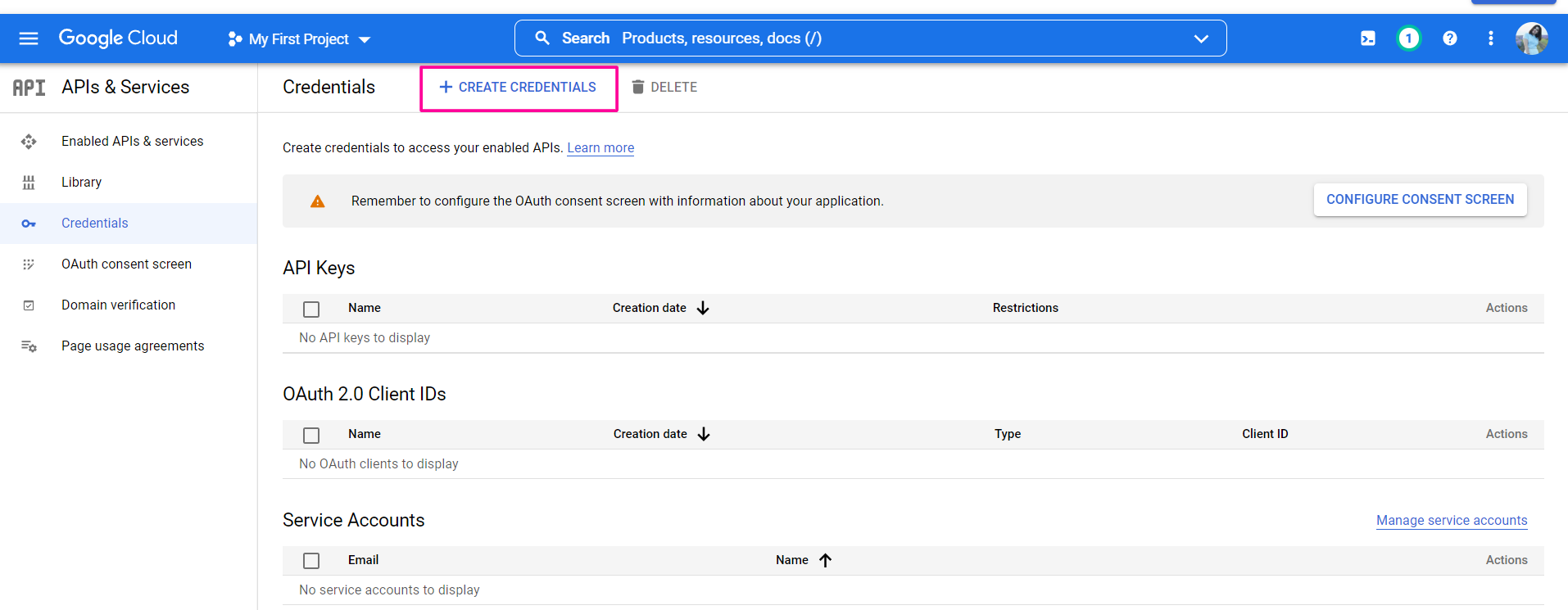1568x610 pixels.
Task: Open the help question mark icon
Action: click(1450, 38)
